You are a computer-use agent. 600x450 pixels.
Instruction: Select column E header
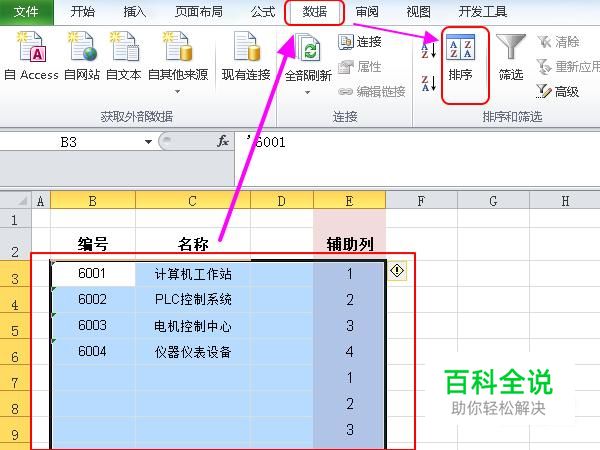pos(349,201)
